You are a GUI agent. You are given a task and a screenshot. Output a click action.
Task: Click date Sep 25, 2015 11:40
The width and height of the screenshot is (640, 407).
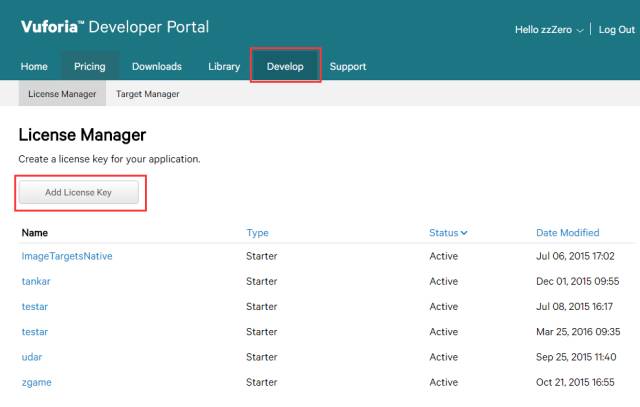click(x=576, y=357)
